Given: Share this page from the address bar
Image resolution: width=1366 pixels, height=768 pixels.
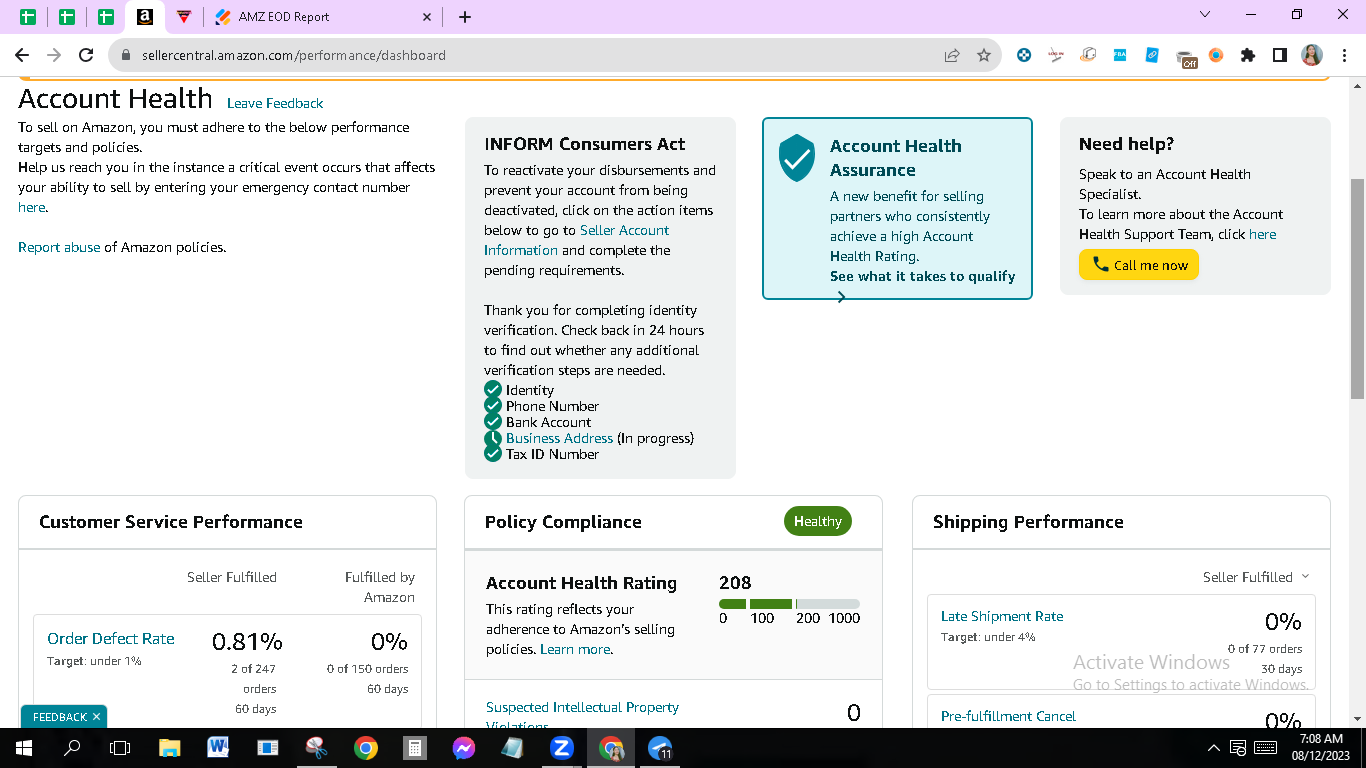Looking at the screenshot, I should coord(952,56).
